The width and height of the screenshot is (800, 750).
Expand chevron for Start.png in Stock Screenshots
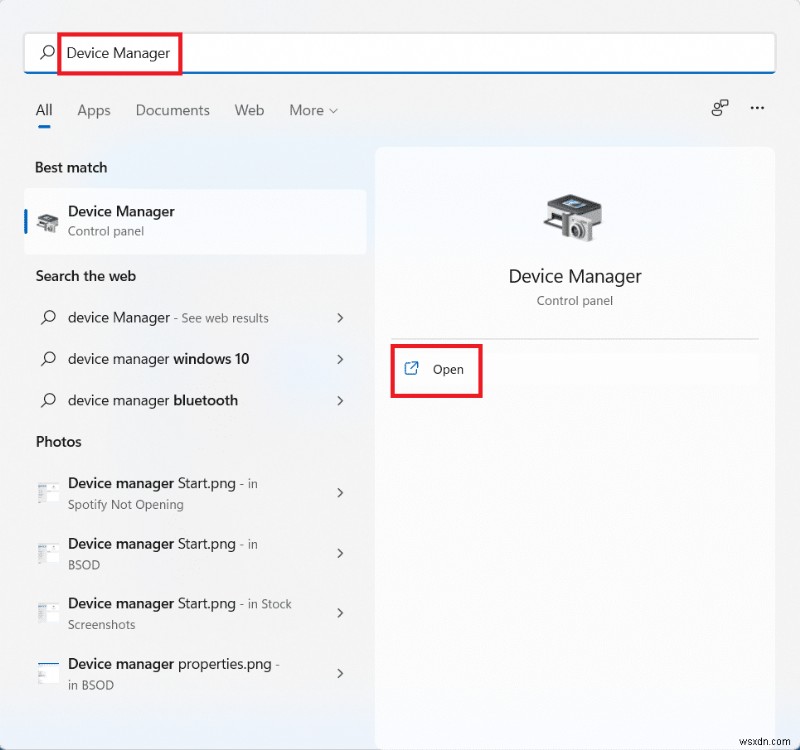[340, 613]
